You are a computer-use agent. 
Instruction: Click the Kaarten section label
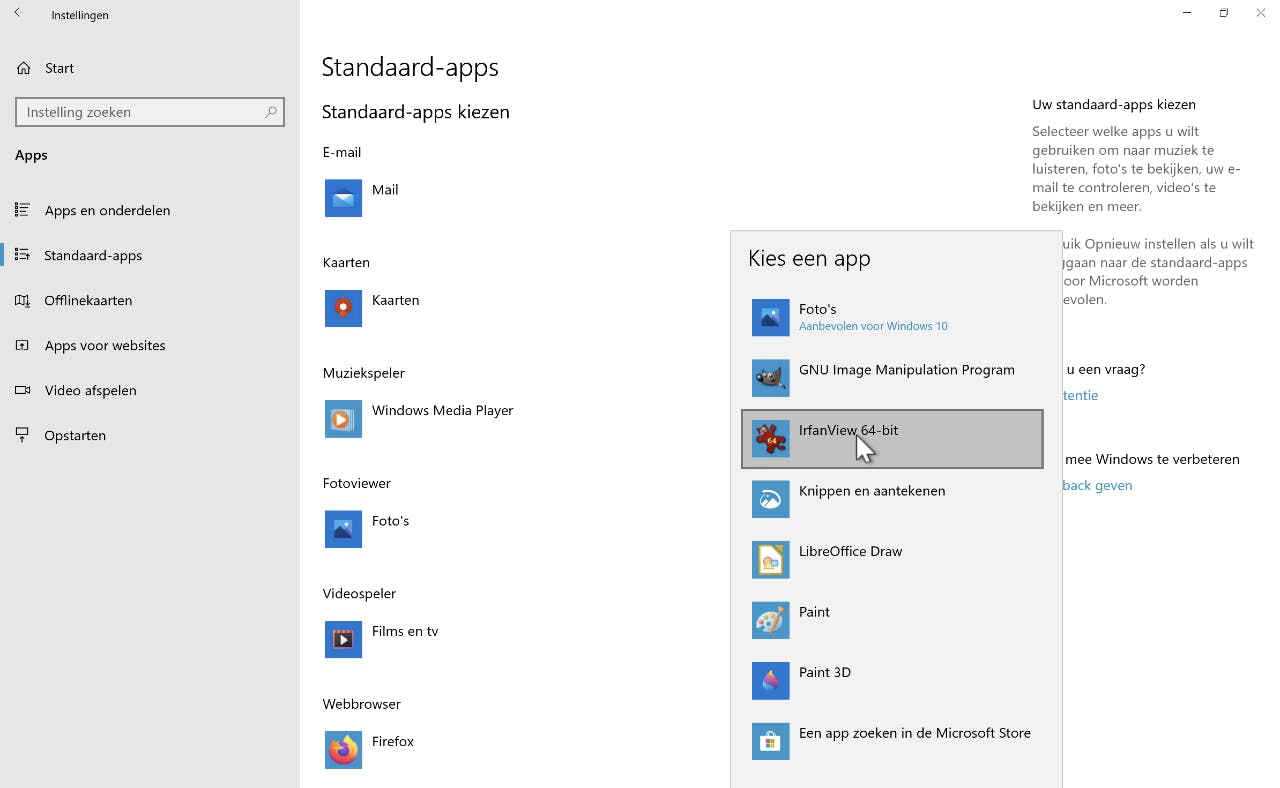[x=346, y=262]
